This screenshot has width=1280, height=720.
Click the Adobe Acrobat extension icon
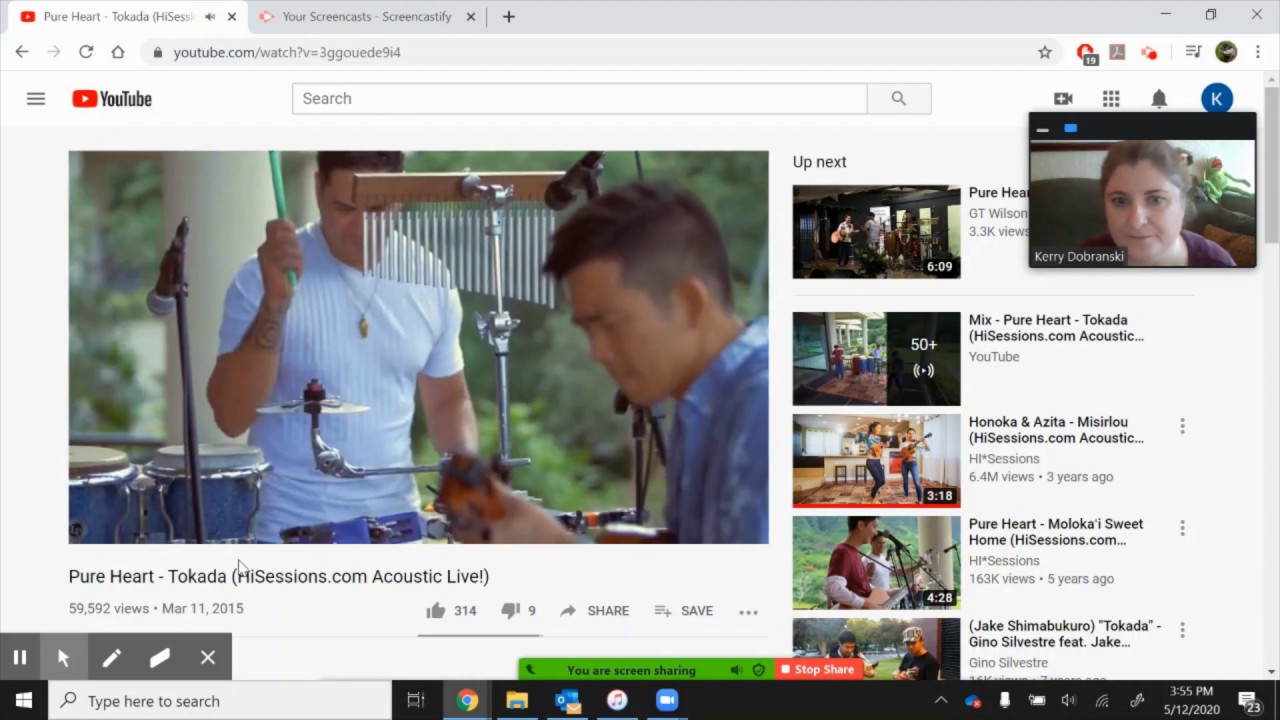[1117, 52]
